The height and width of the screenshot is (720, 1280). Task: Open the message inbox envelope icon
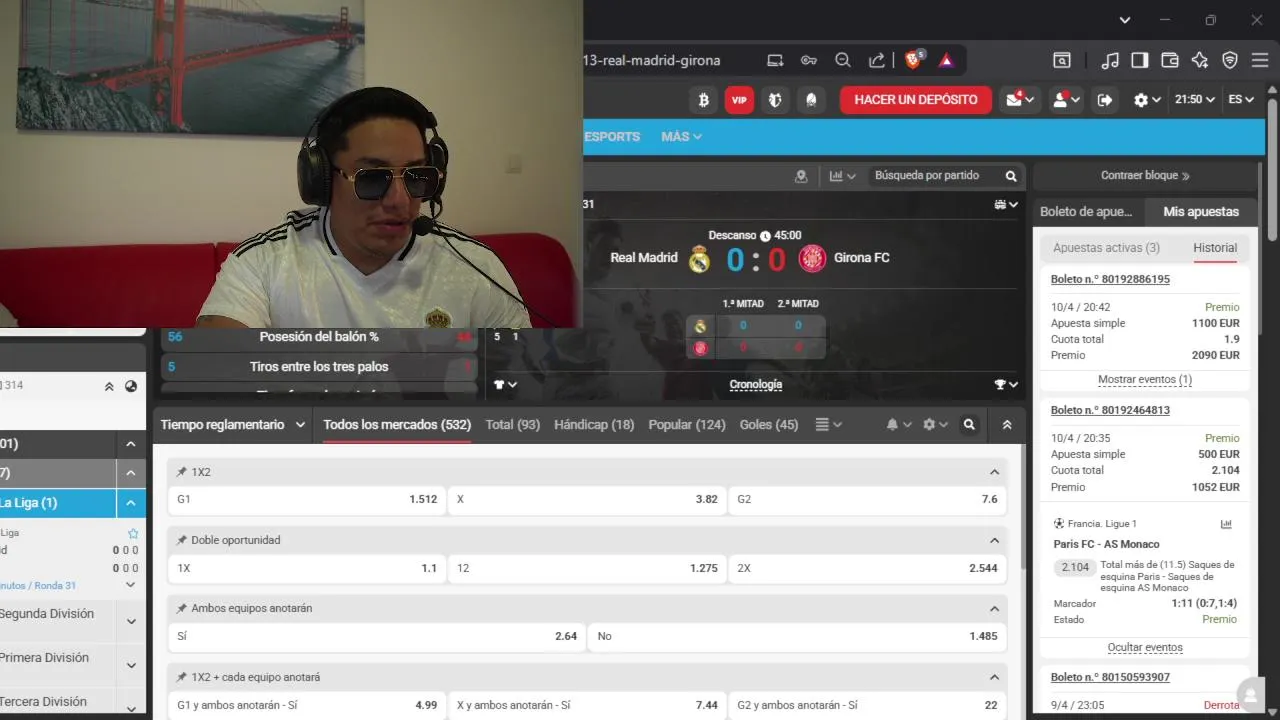1015,99
